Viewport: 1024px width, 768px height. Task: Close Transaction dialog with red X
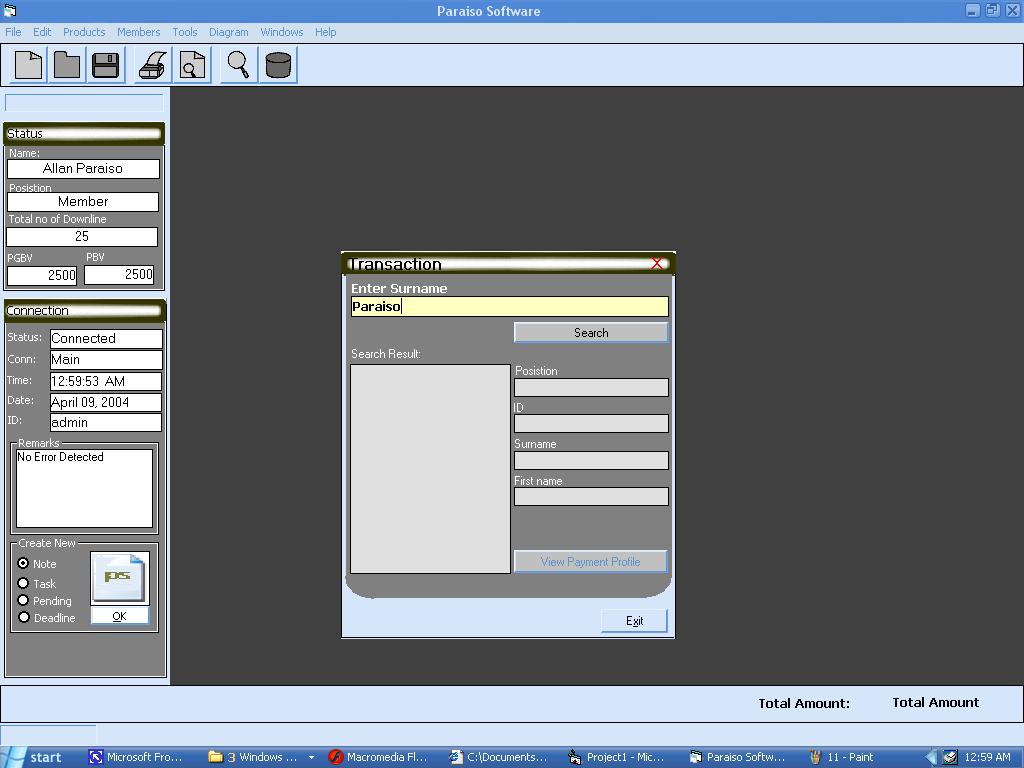[657, 263]
